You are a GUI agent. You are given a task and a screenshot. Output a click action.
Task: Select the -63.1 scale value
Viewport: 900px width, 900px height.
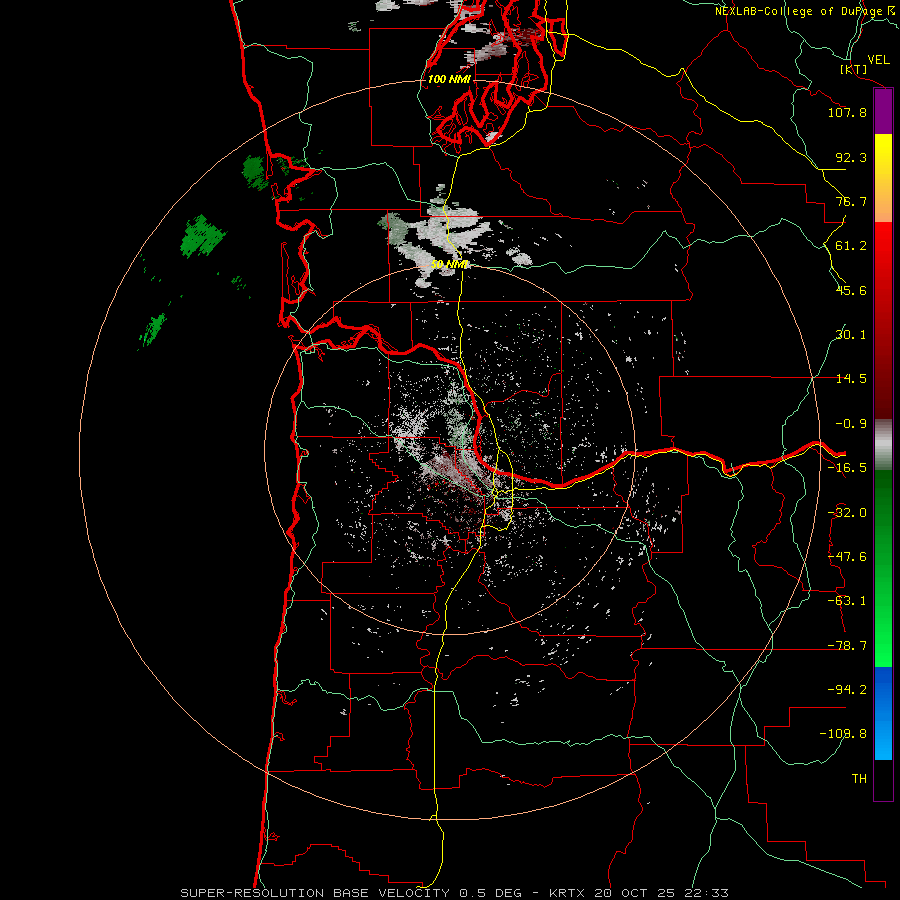tap(847, 601)
